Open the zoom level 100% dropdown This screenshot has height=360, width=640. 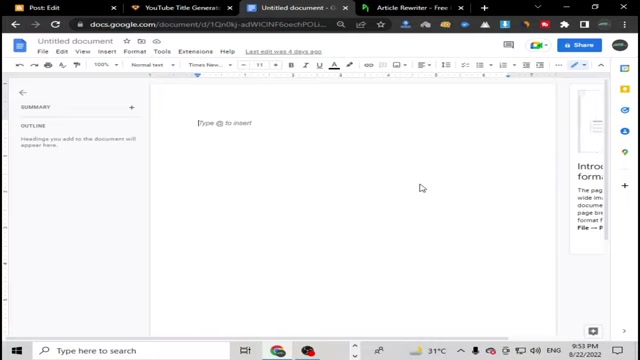click(x=106, y=65)
